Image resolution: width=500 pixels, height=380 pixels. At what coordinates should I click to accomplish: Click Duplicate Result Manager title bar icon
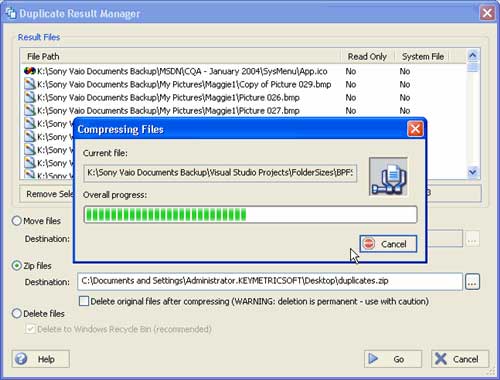pyautogui.click(x=11, y=13)
